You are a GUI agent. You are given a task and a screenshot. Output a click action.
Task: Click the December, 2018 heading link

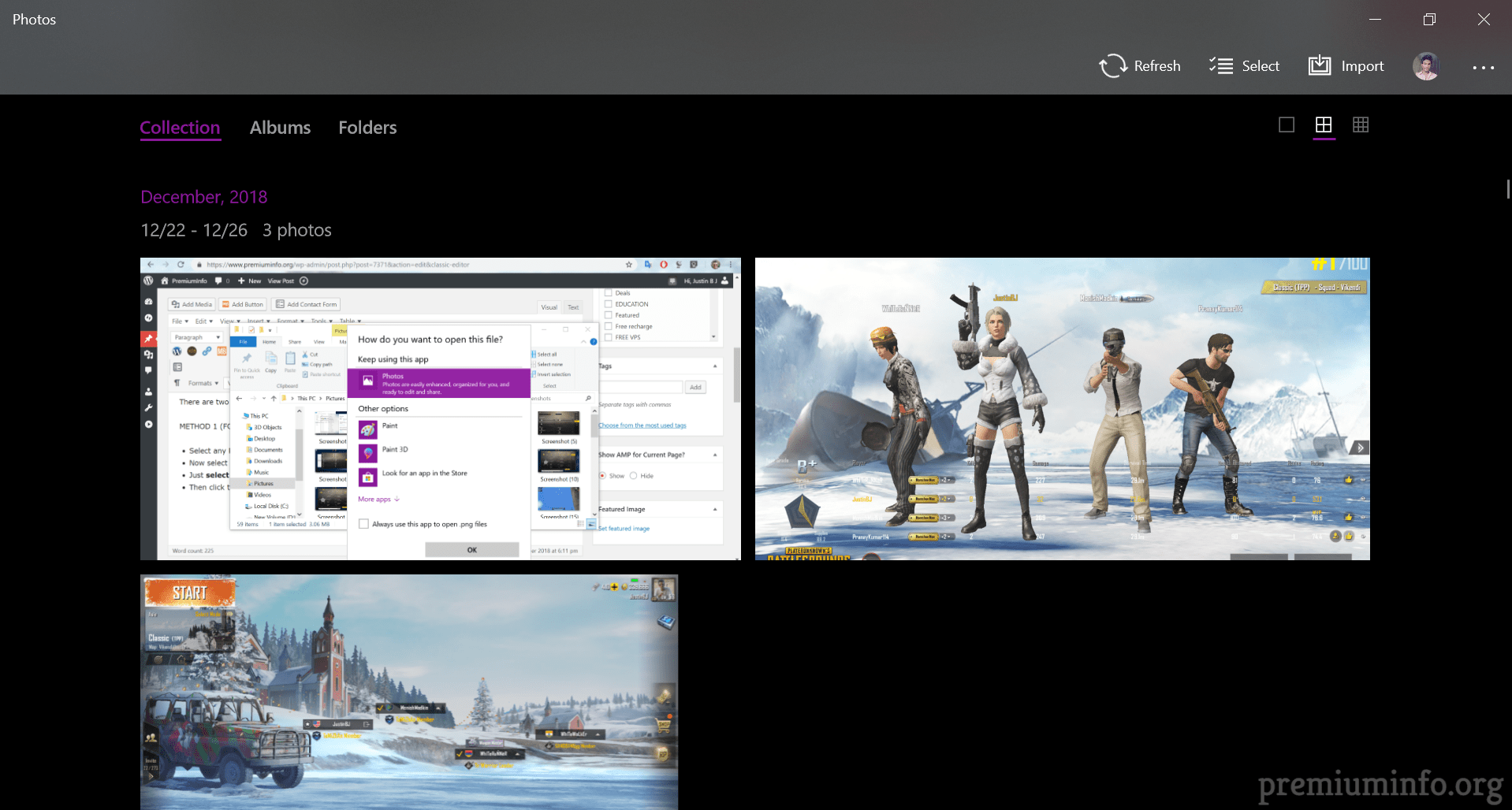(x=203, y=197)
